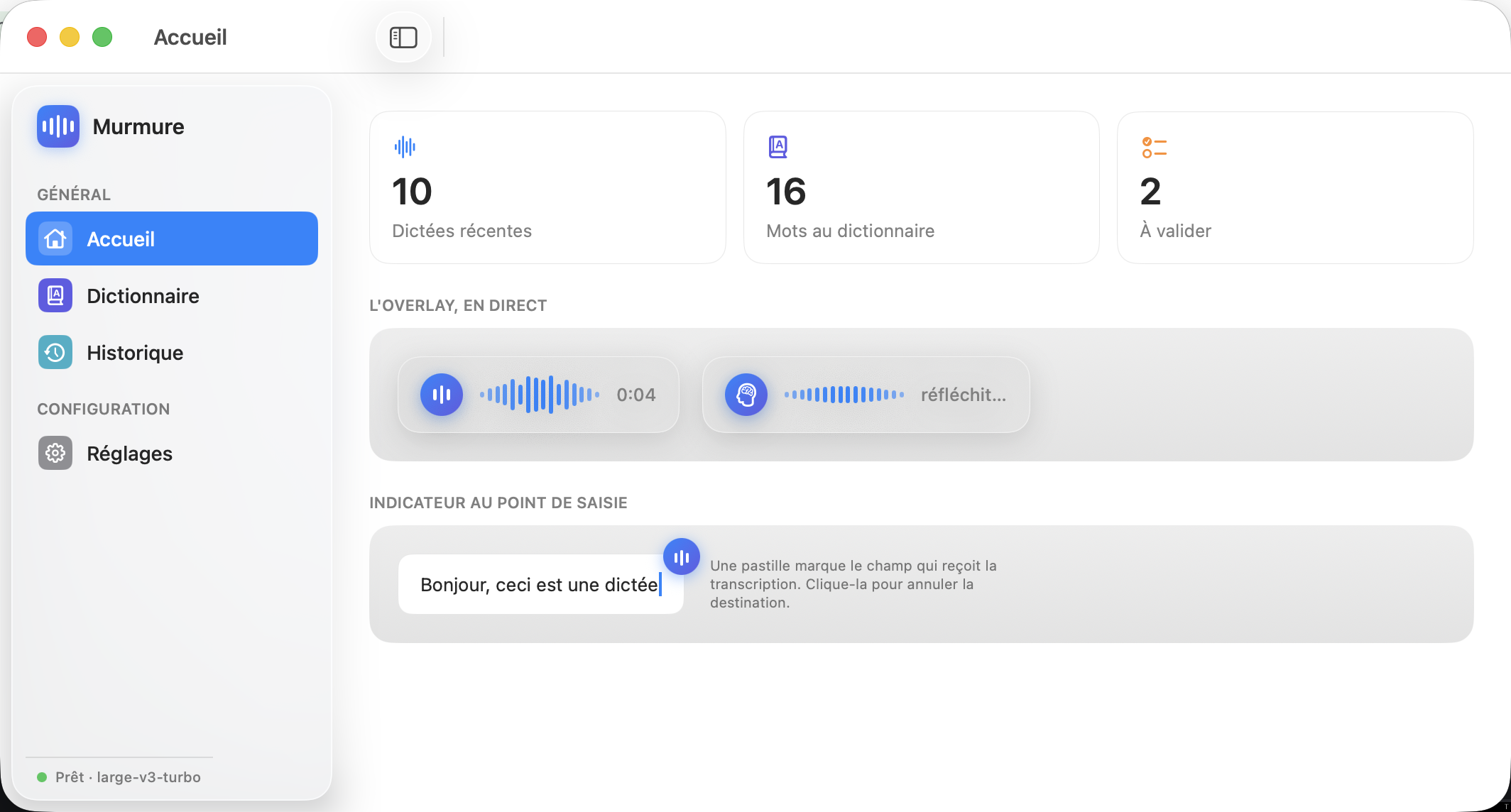
Task: Click the 0:04 recording timer
Action: 636,395
